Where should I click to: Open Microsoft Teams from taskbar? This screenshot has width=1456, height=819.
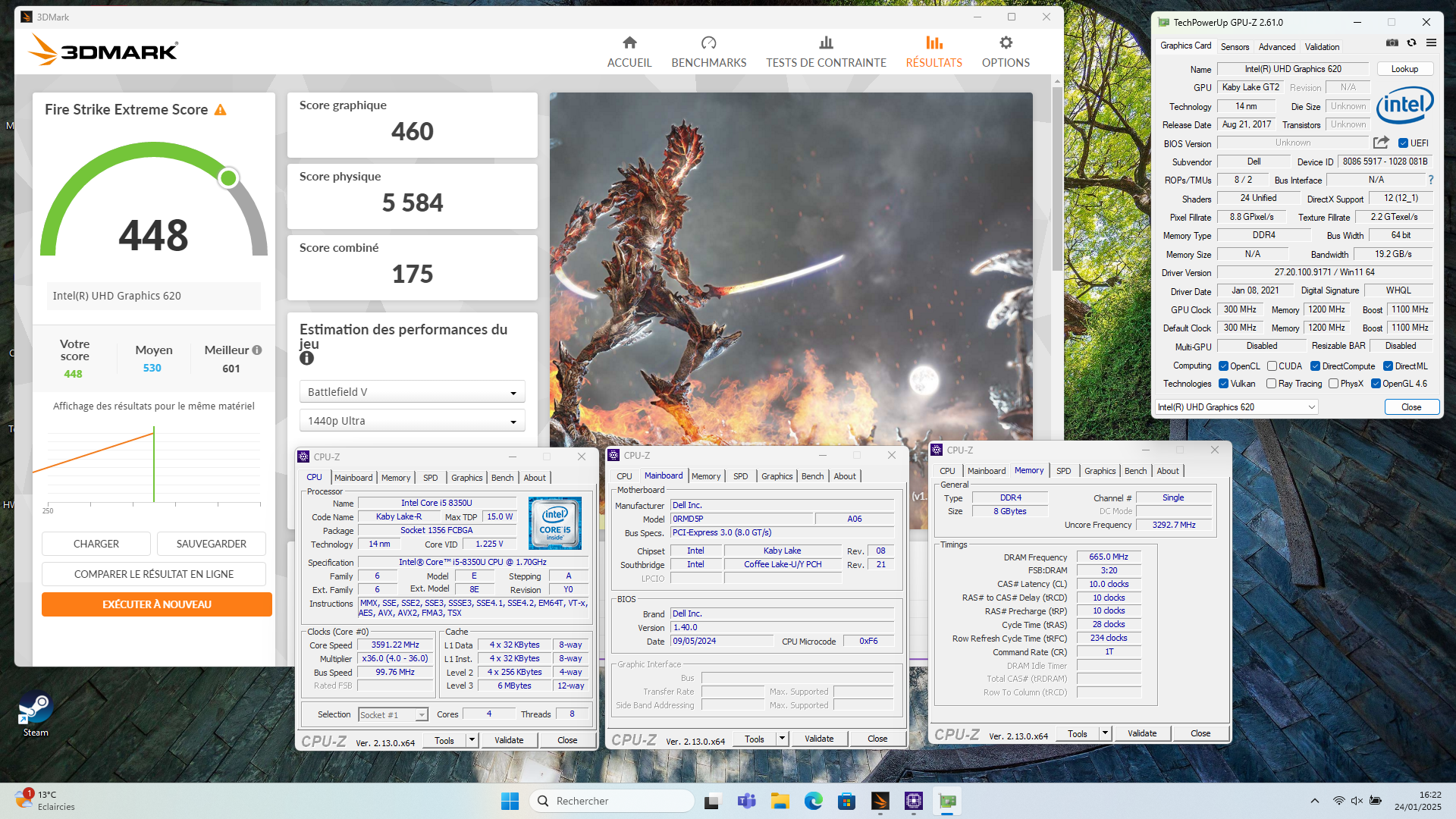746,801
